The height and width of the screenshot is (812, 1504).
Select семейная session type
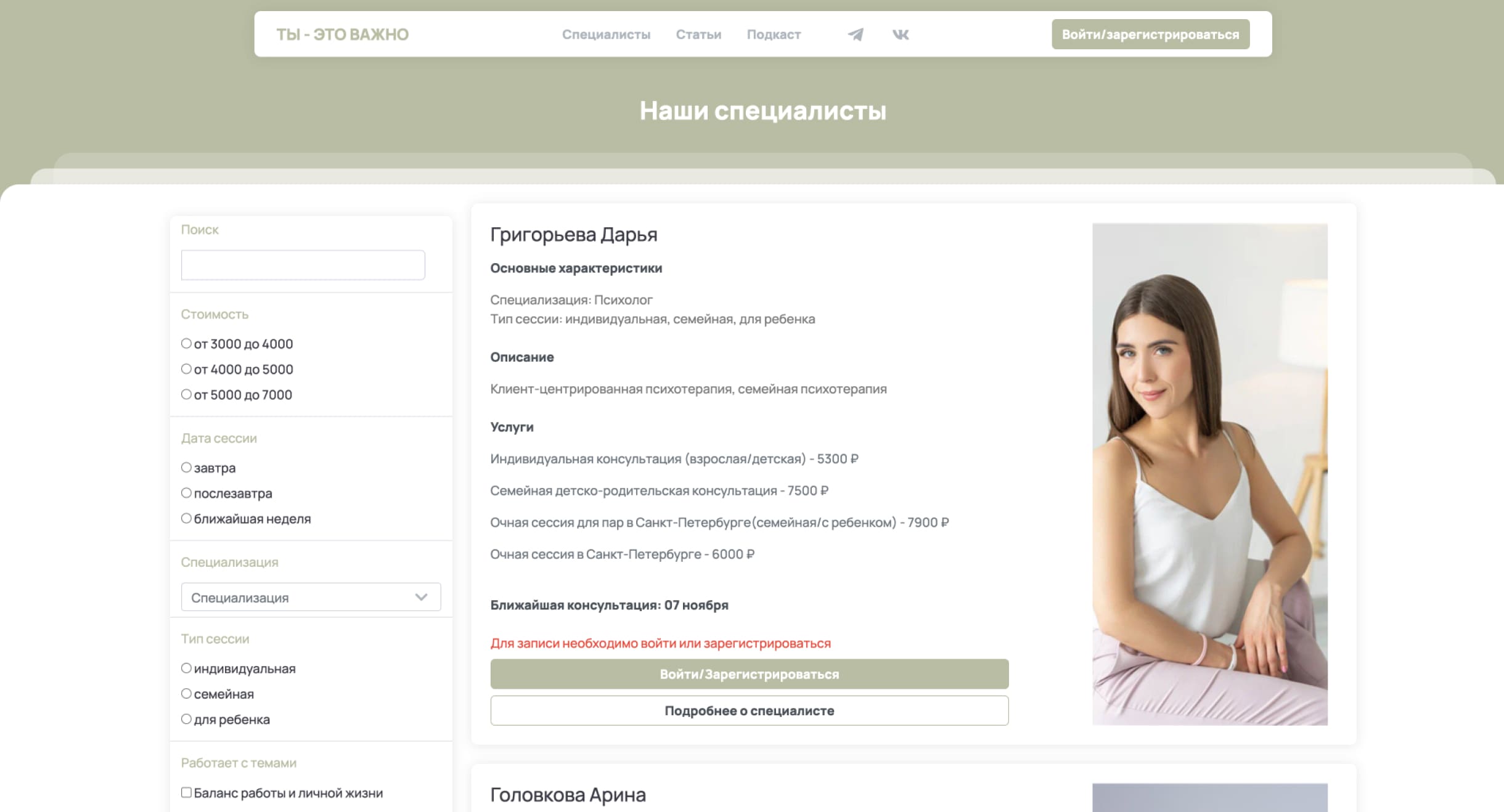pos(186,693)
